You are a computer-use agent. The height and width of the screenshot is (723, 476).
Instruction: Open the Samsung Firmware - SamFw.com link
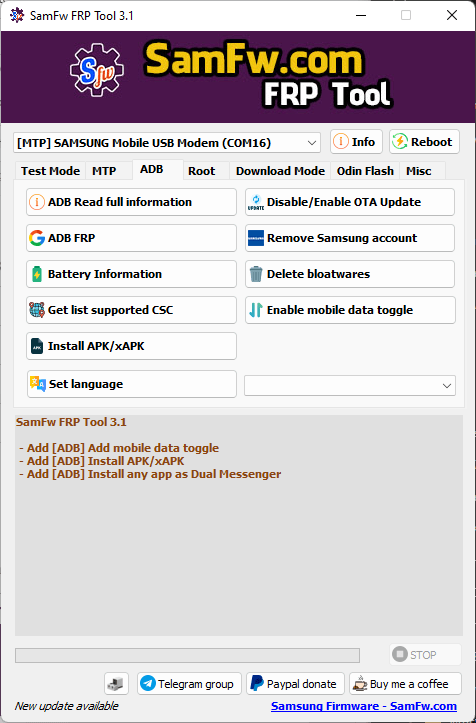click(364, 706)
